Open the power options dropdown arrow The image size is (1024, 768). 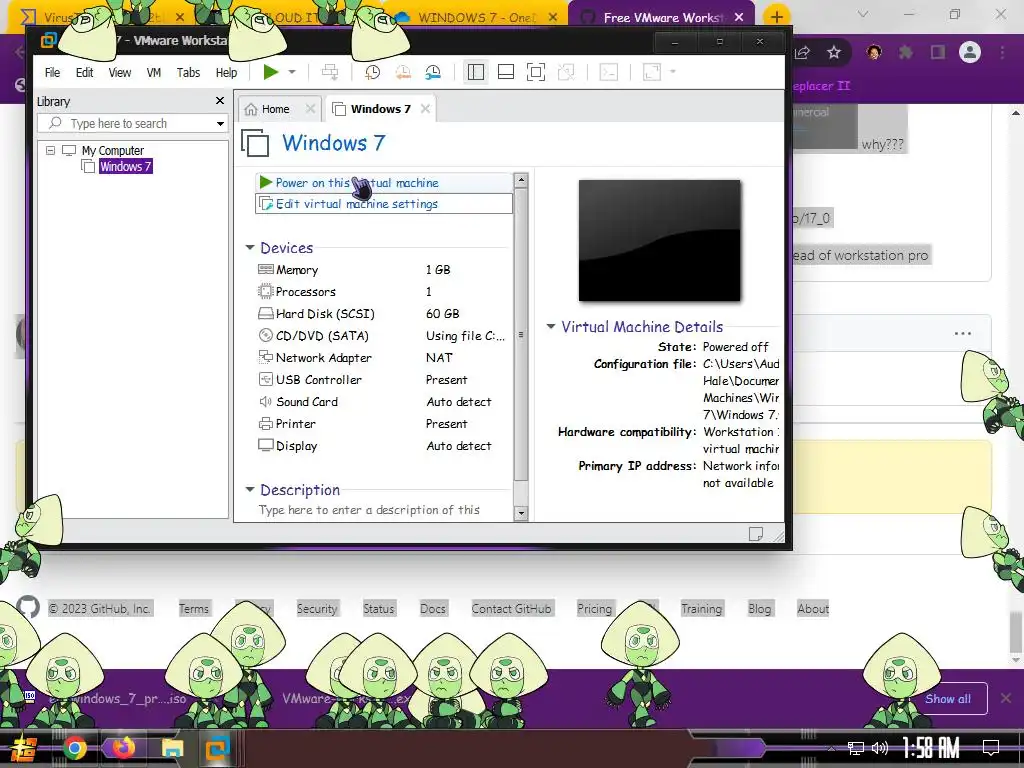coord(292,72)
